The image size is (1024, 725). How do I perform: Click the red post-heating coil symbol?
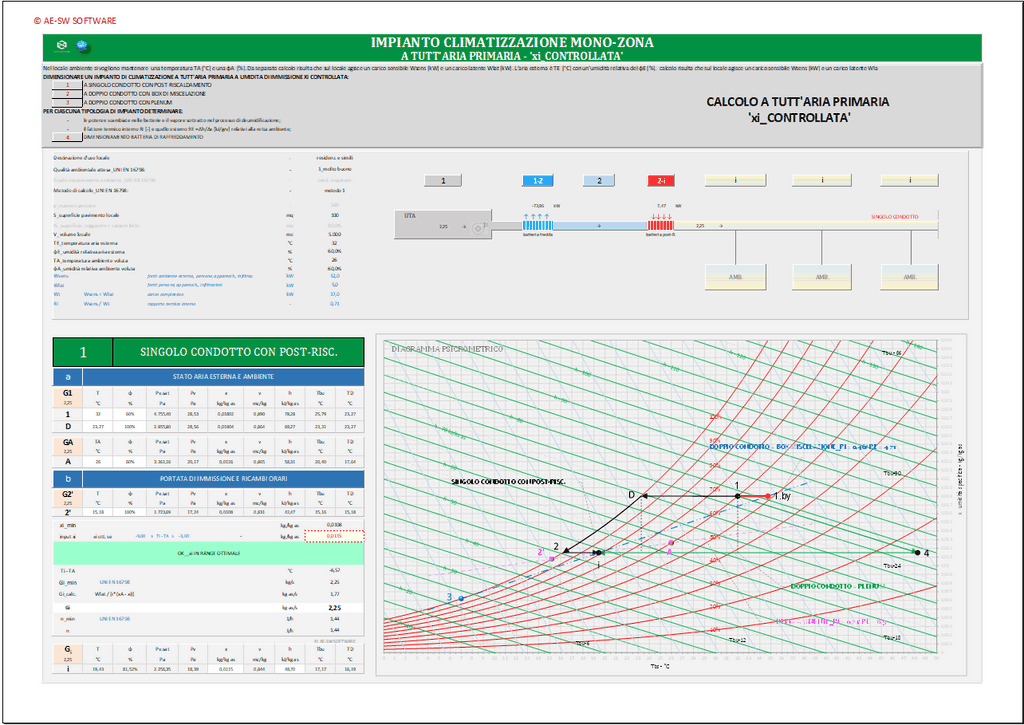click(662, 227)
